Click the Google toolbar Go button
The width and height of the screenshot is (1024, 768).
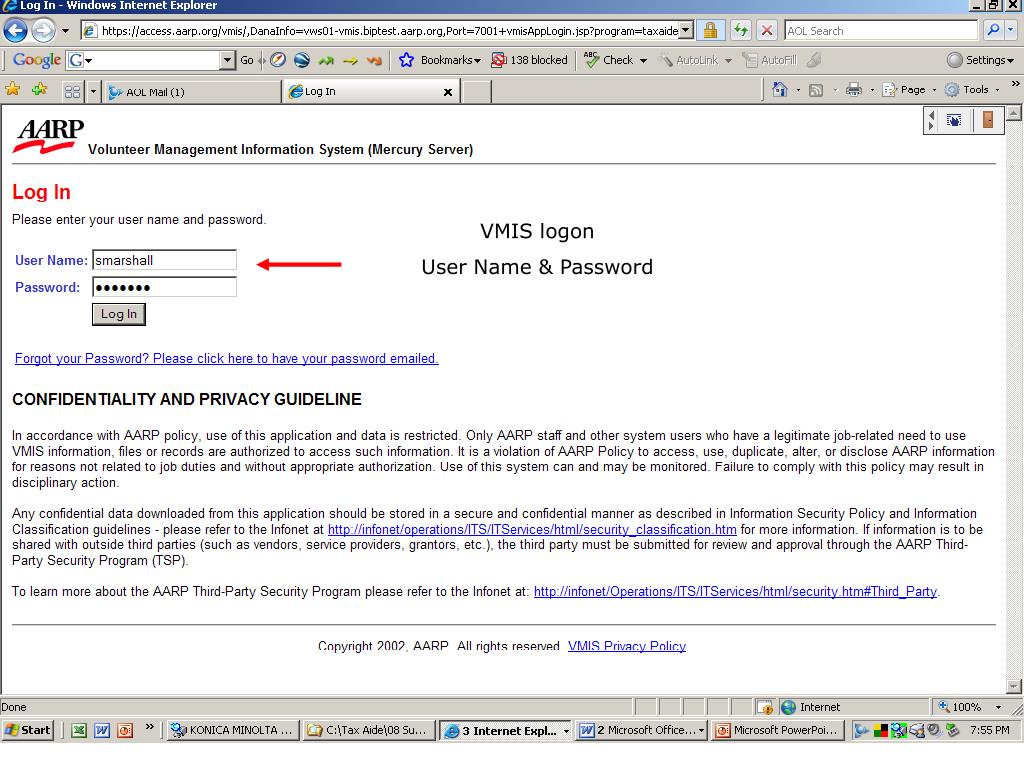[x=247, y=60]
